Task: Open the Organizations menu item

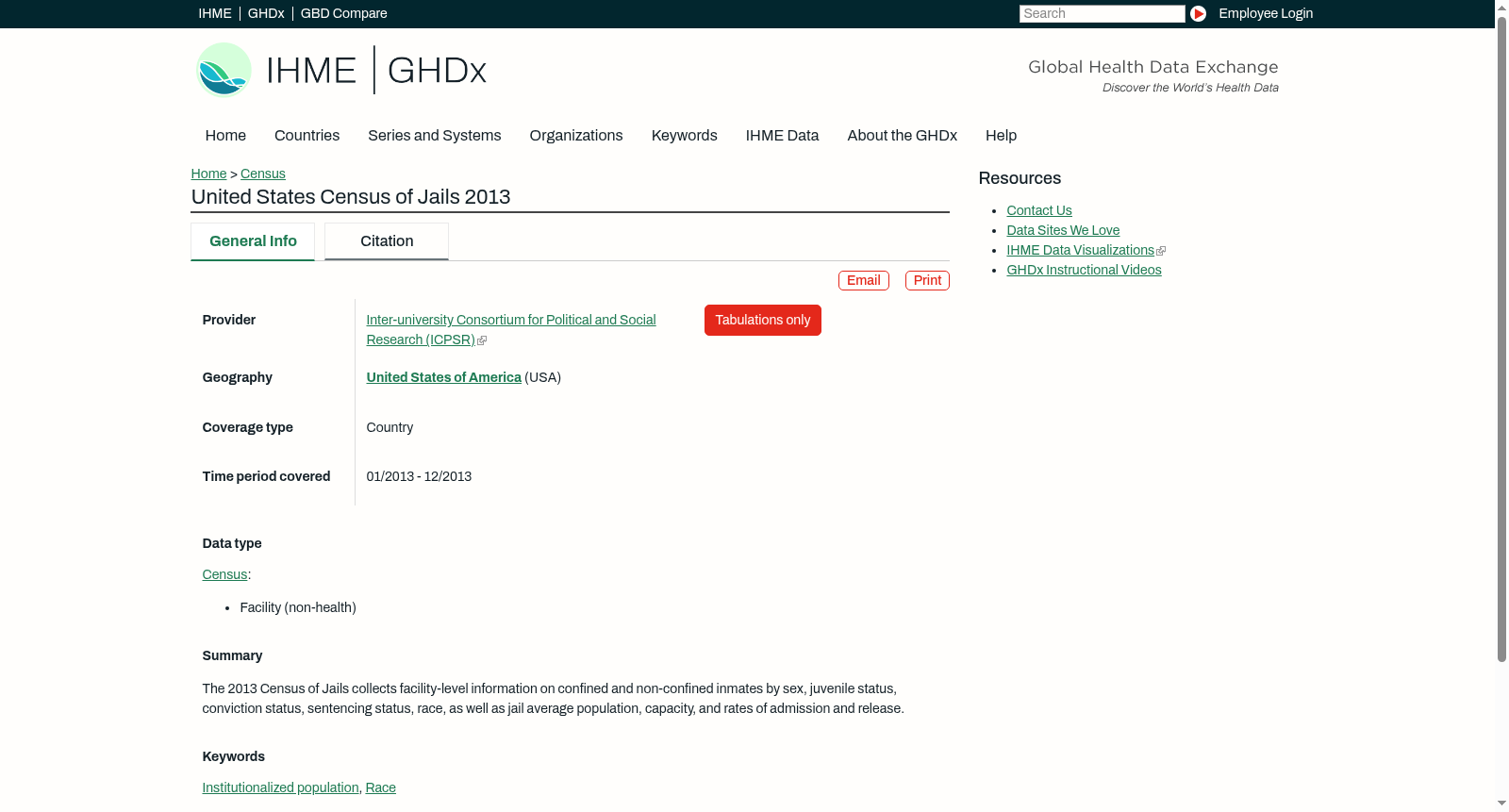Action: 576,136
